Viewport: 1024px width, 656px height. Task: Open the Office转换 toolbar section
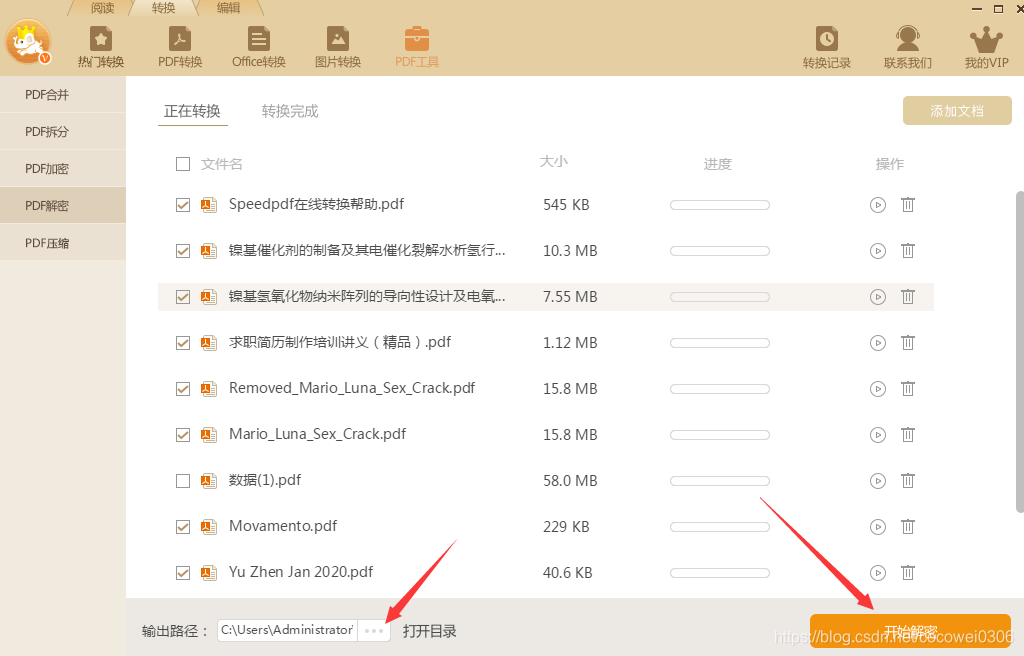coord(259,46)
